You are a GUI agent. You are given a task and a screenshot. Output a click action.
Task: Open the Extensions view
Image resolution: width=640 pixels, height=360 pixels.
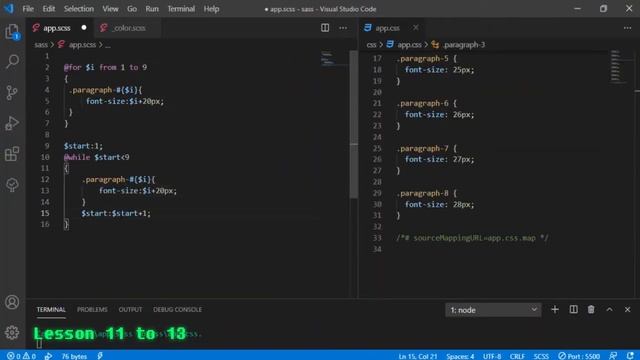tap(12, 154)
